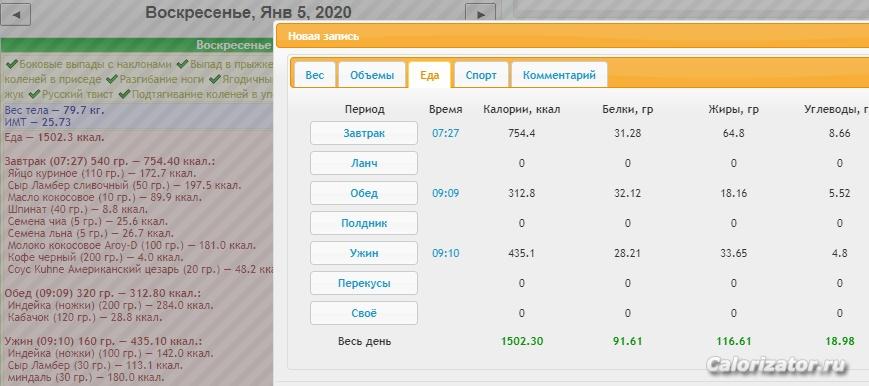Open the Ужин meal period
The height and width of the screenshot is (386, 869).
click(364, 253)
